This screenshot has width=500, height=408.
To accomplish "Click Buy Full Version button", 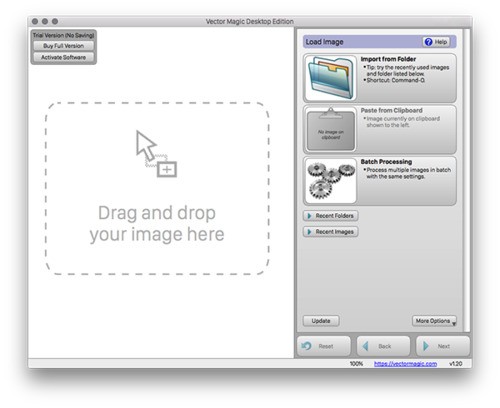I will pos(63,46).
